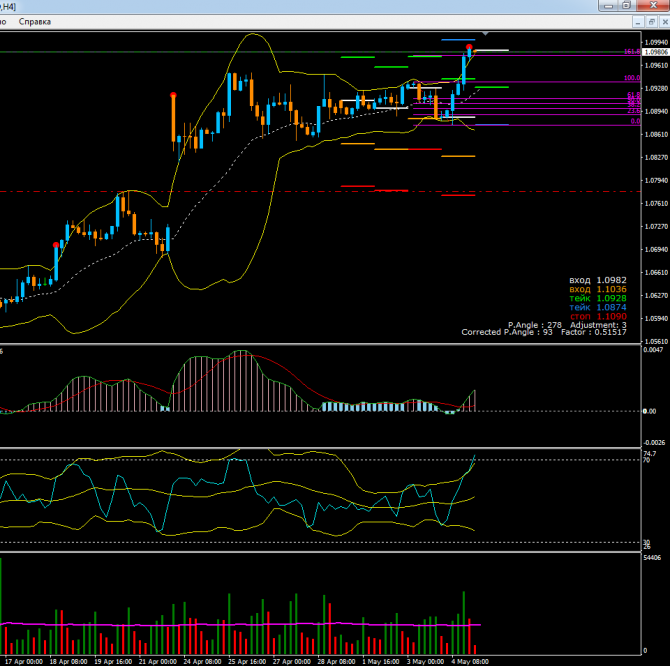The image size is (670, 666).
Task: Click the red dot on the 18 Apr candle
Action: tap(56, 245)
